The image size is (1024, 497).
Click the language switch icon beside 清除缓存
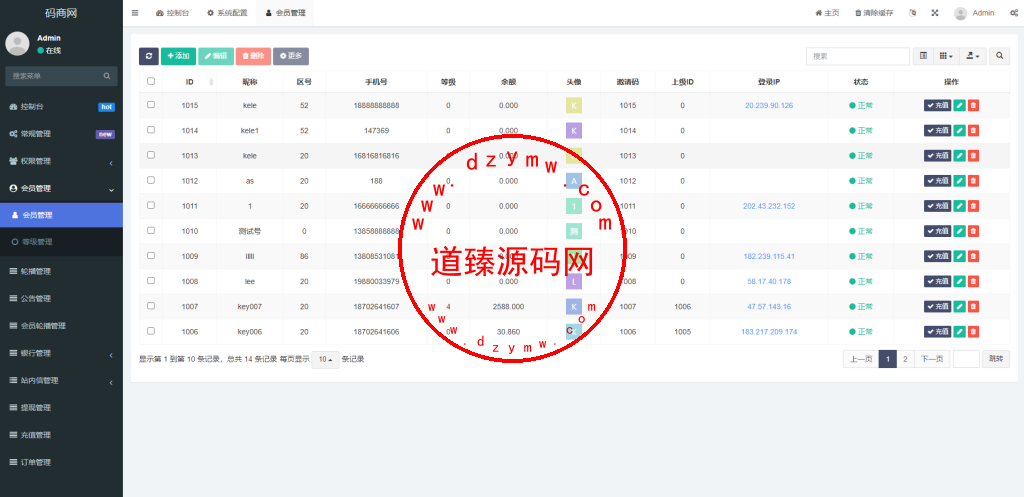pos(913,13)
